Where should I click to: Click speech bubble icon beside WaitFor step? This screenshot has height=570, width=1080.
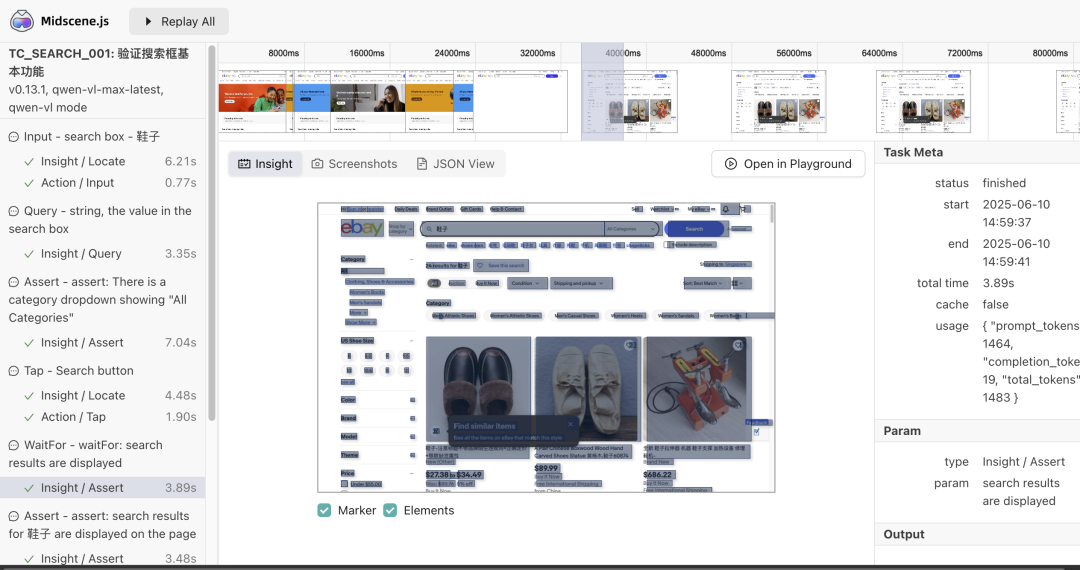point(14,445)
